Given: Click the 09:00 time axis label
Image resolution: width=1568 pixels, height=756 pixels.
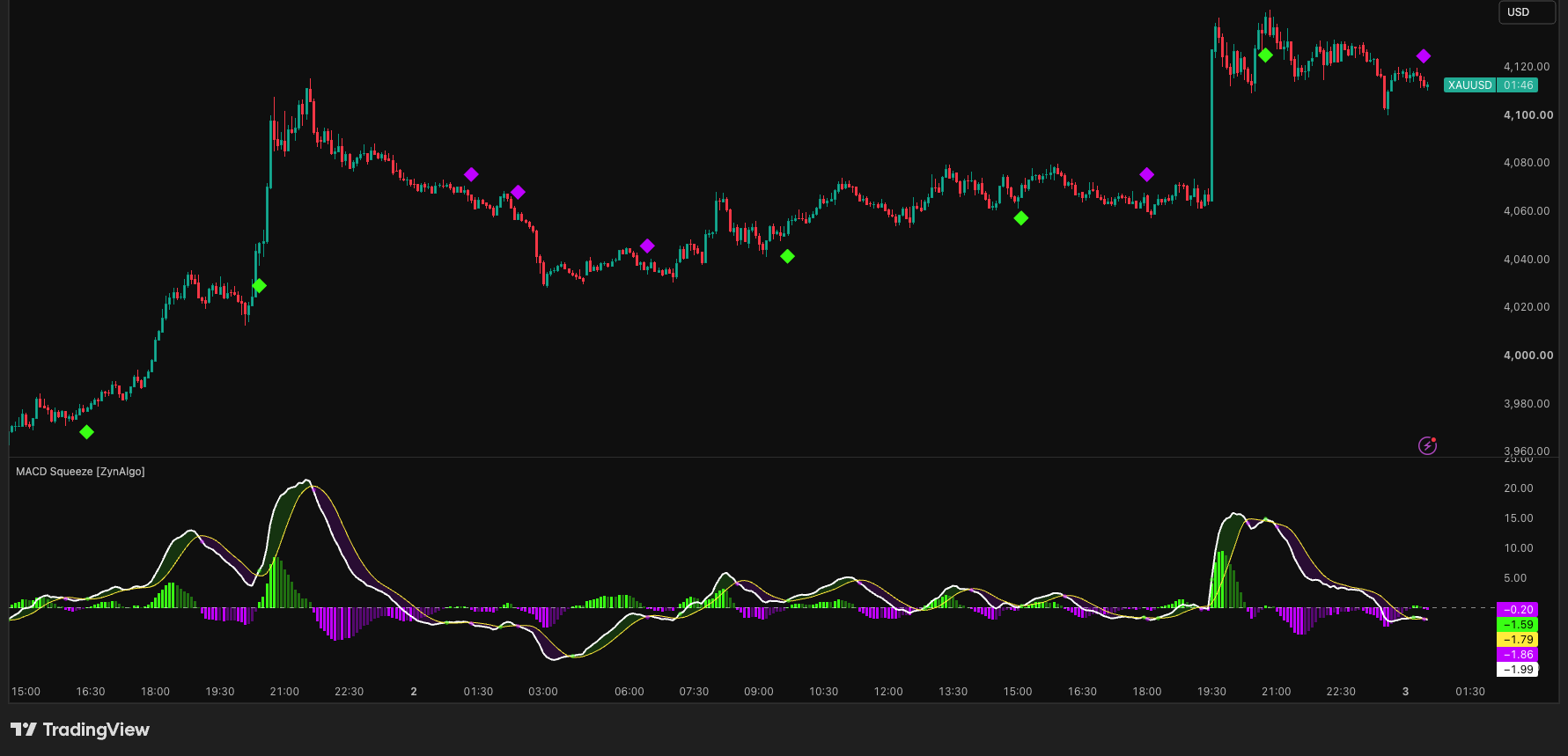Looking at the screenshot, I should tap(759, 692).
